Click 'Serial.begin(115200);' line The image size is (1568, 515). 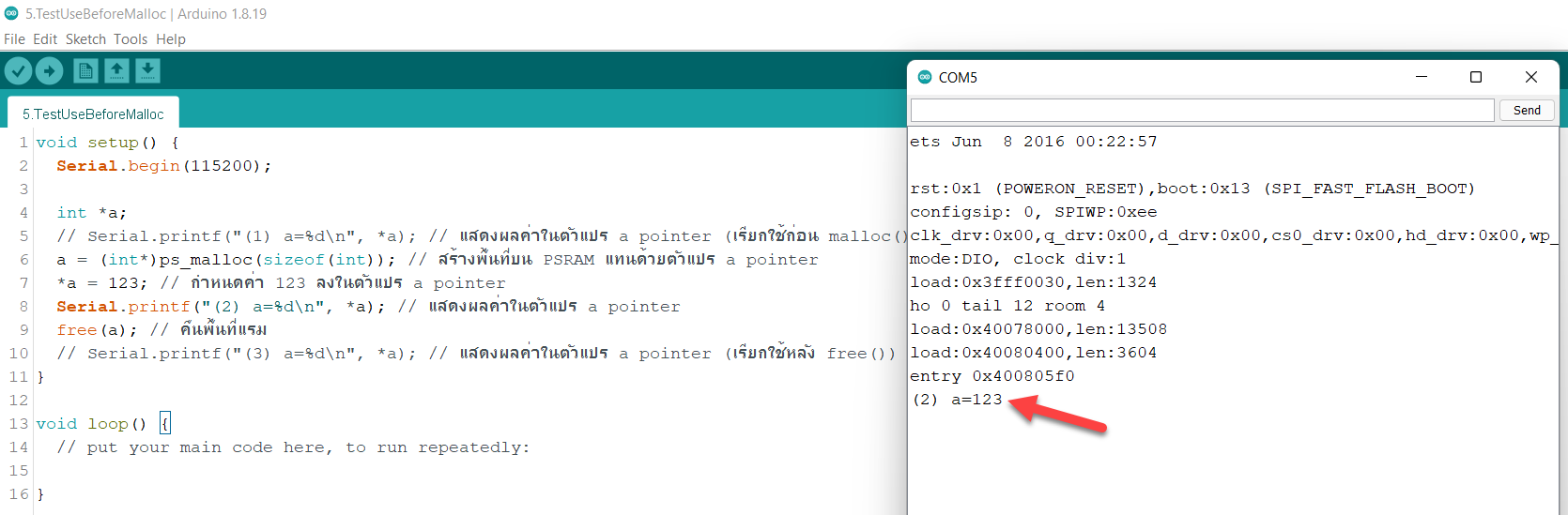point(163,166)
